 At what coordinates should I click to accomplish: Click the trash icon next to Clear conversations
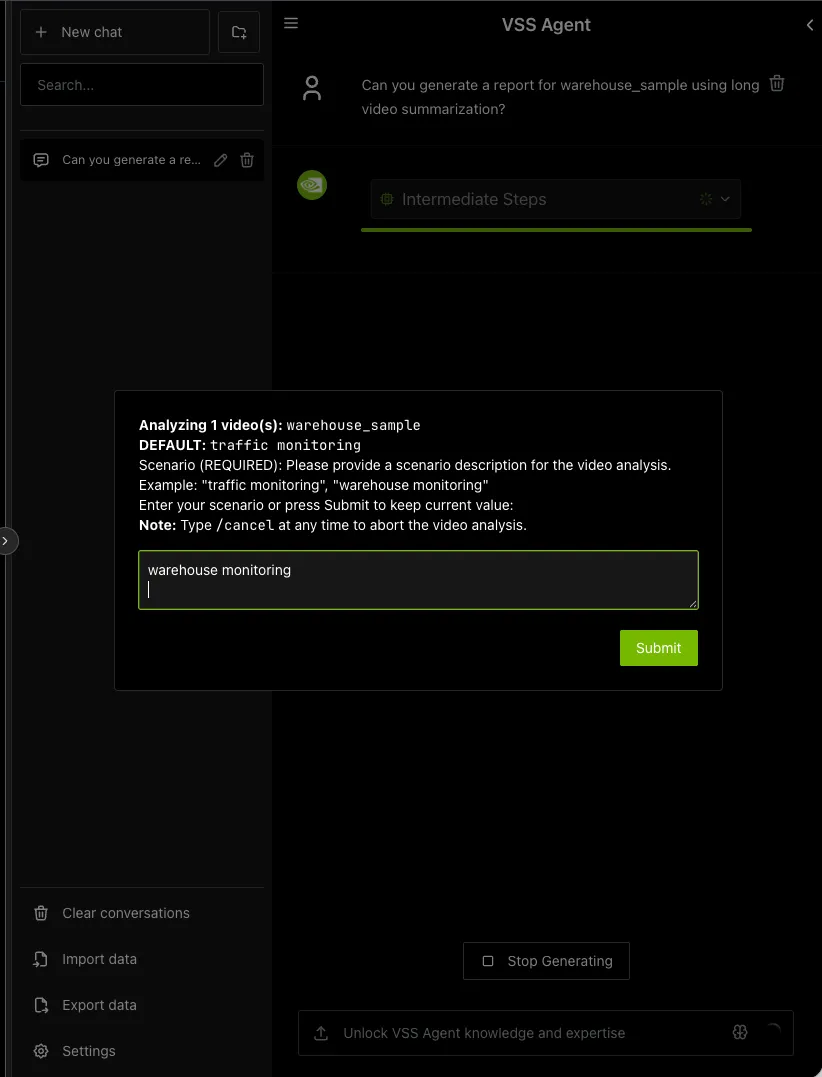[x=41, y=913]
